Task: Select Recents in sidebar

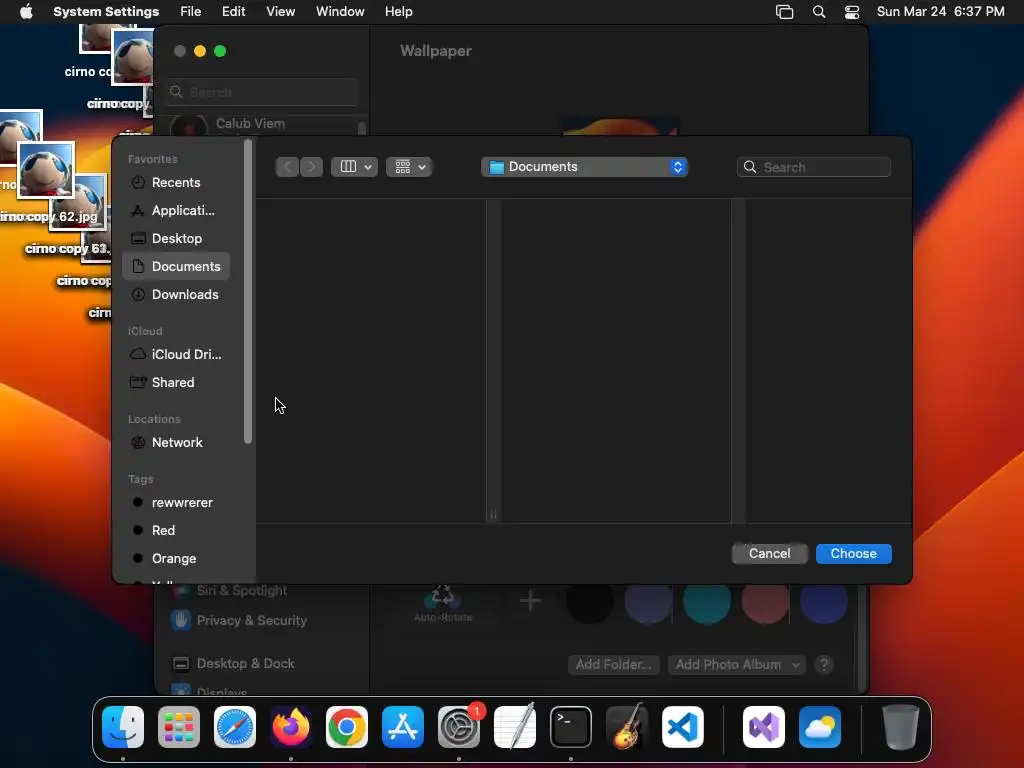Action: point(176,183)
